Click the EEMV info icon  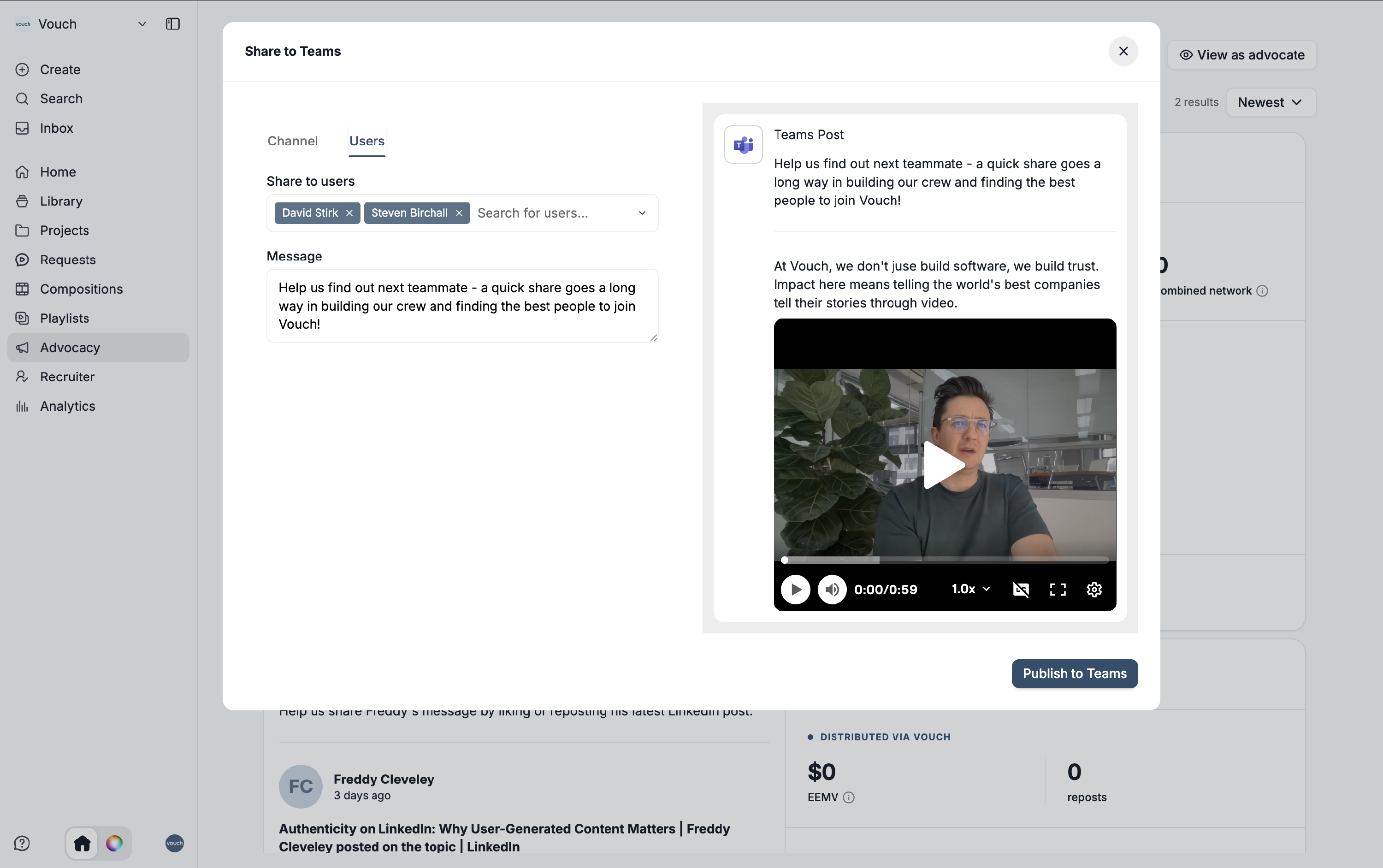[x=849, y=797]
